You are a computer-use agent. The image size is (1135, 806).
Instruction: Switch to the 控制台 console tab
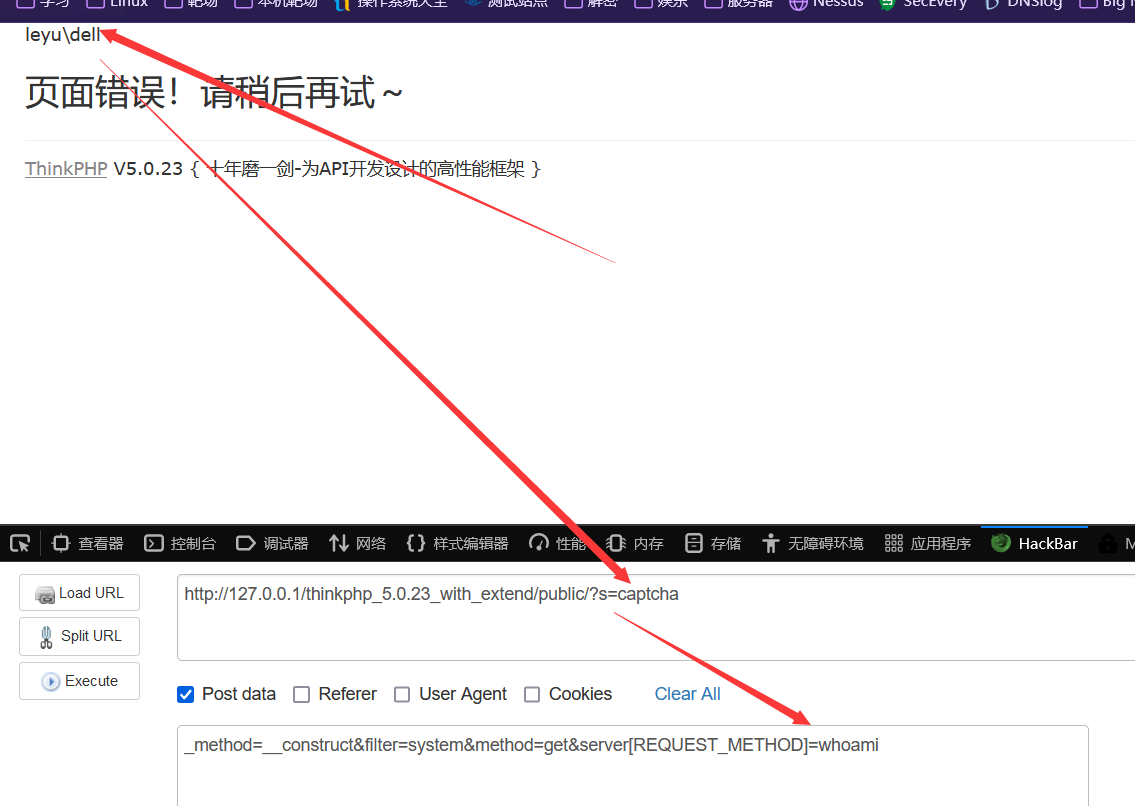[x=180, y=543]
